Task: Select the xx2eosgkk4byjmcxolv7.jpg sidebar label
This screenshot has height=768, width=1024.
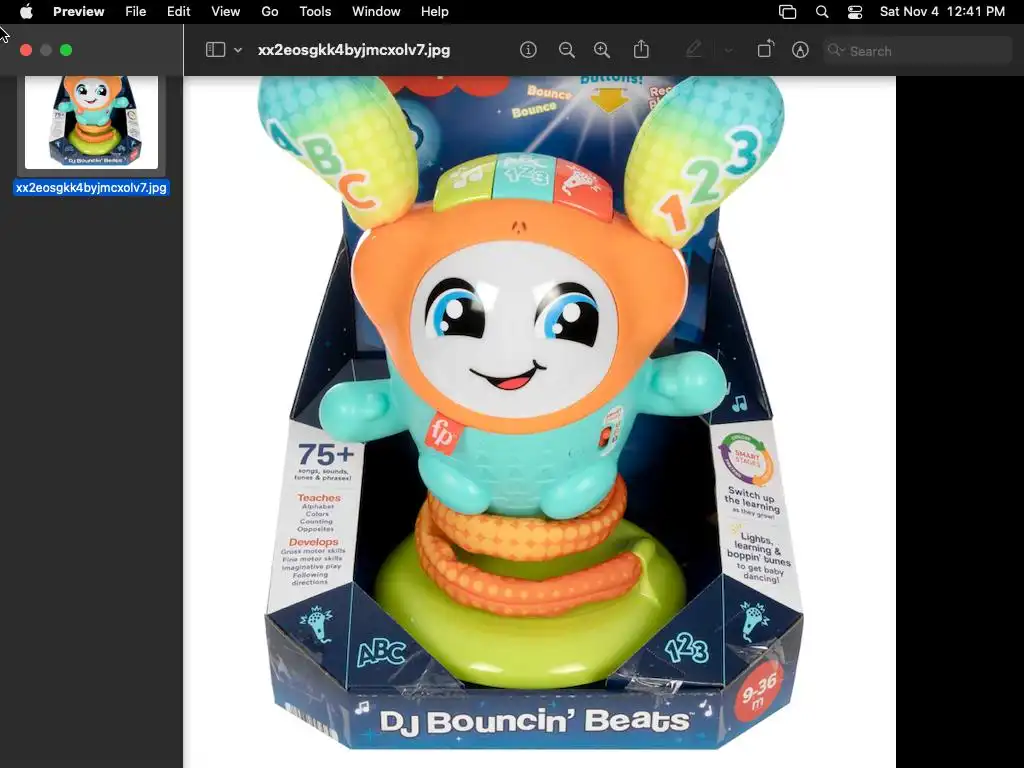Action: [x=91, y=187]
